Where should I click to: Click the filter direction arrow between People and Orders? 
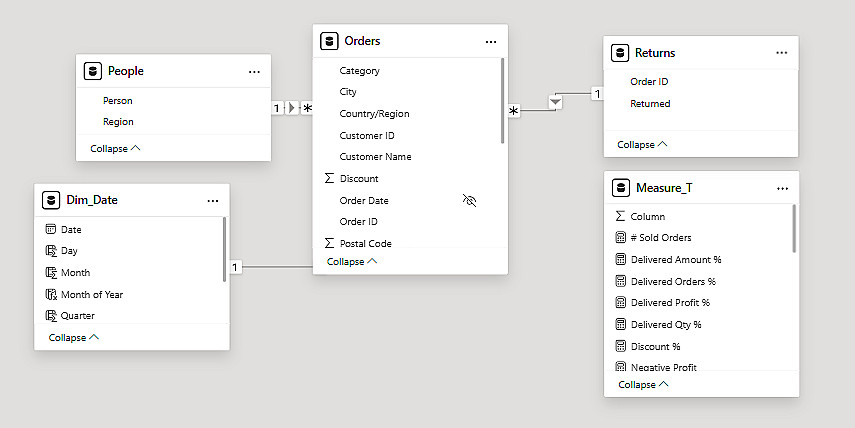click(x=293, y=108)
